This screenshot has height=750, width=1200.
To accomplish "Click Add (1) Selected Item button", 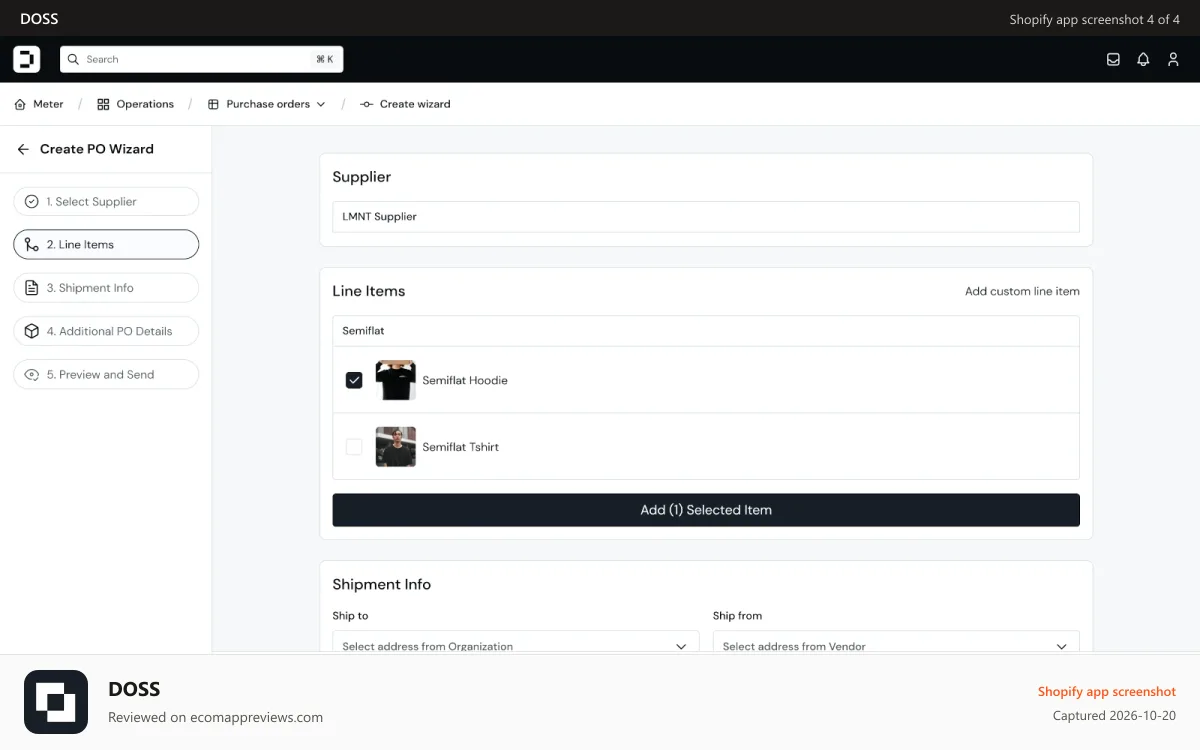I will click(706, 510).
